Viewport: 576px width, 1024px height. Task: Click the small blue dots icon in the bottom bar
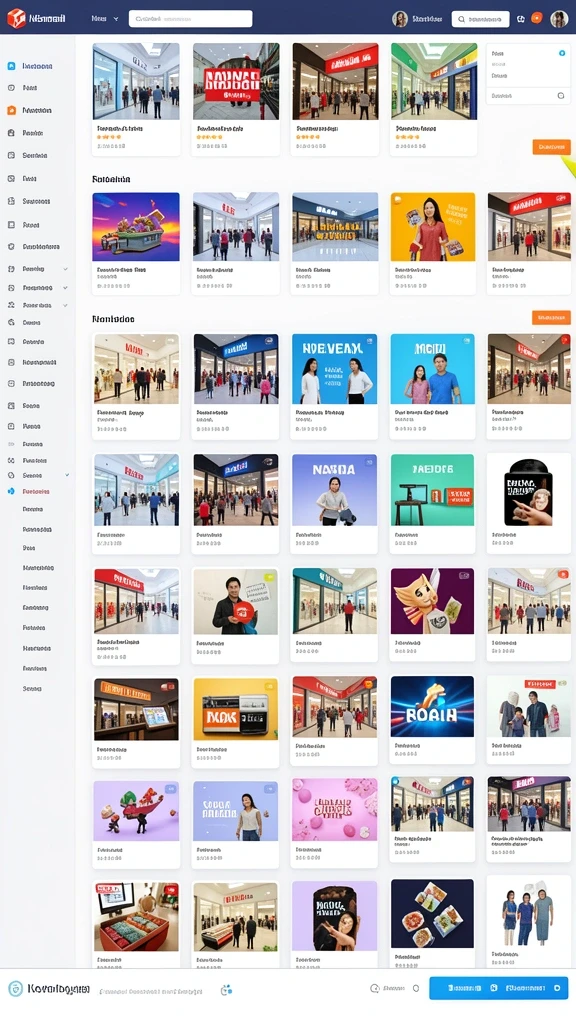click(226, 990)
